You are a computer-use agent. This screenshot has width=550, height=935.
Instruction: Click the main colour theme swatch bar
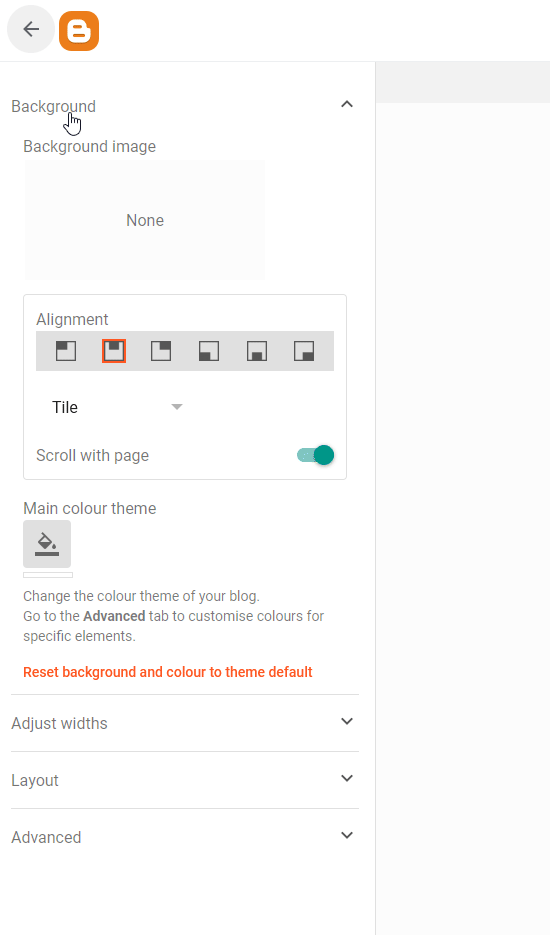(48, 575)
